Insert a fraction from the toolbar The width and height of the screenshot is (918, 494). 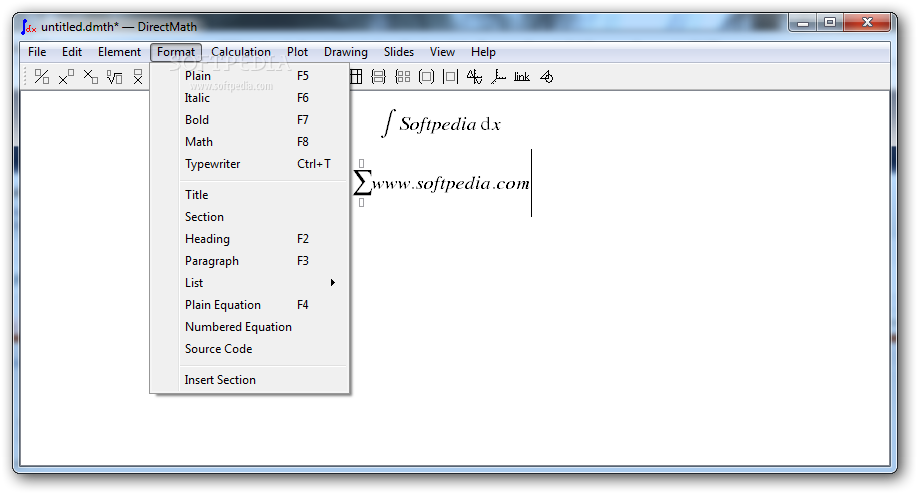(x=42, y=77)
